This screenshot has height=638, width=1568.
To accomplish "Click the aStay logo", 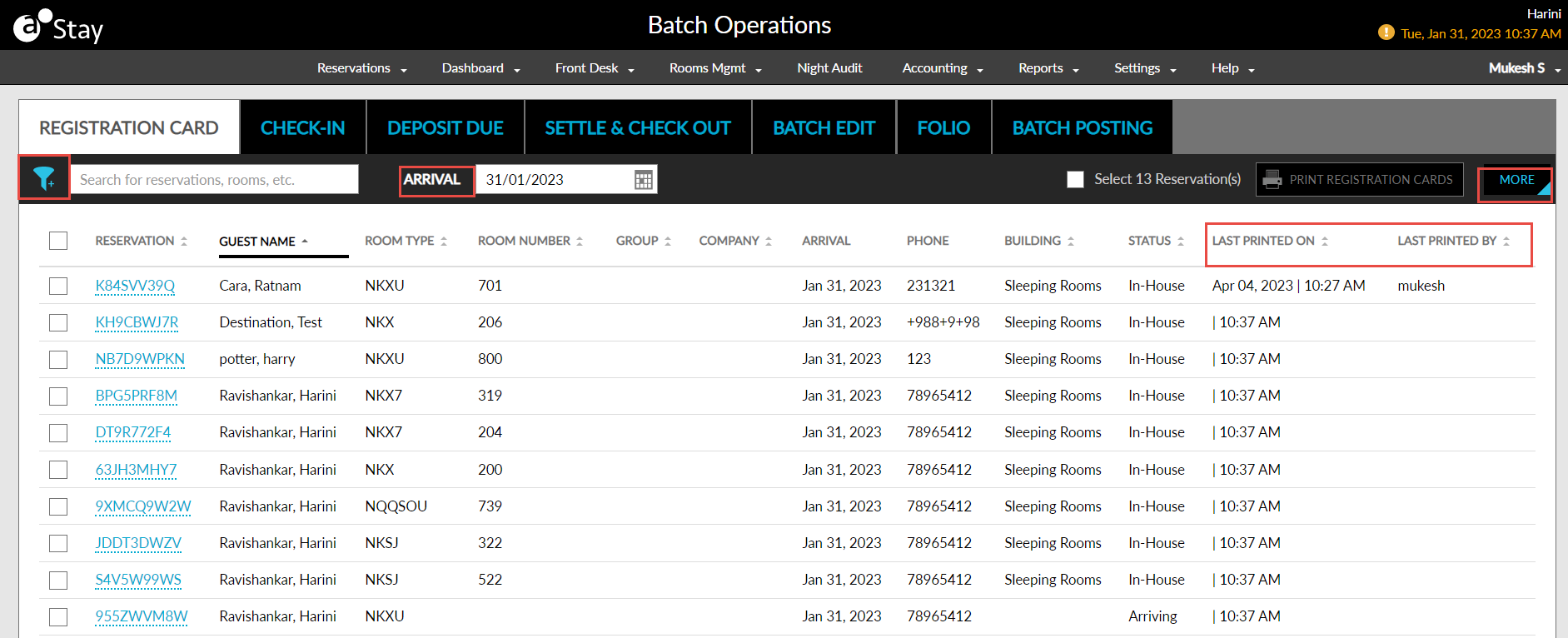I will [57, 27].
